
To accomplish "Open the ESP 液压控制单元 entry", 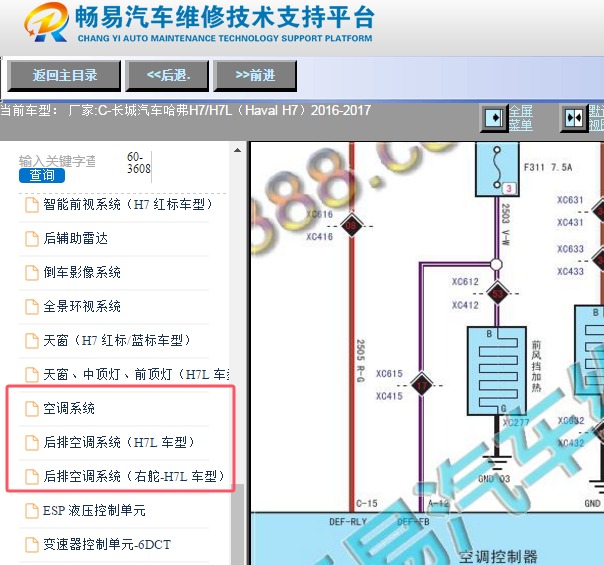I will [x=94, y=510].
